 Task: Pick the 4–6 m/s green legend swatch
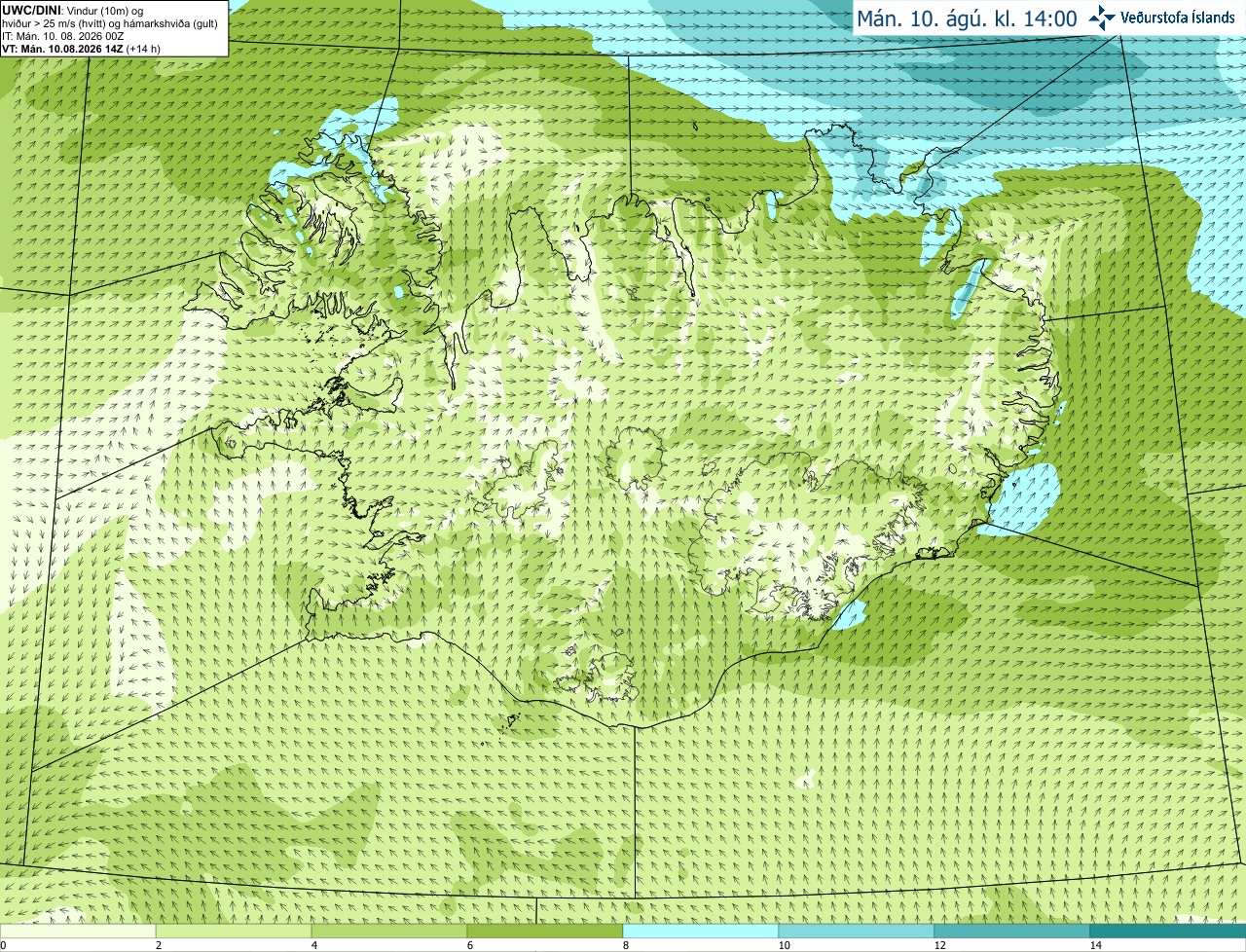[x=389, y=932]
